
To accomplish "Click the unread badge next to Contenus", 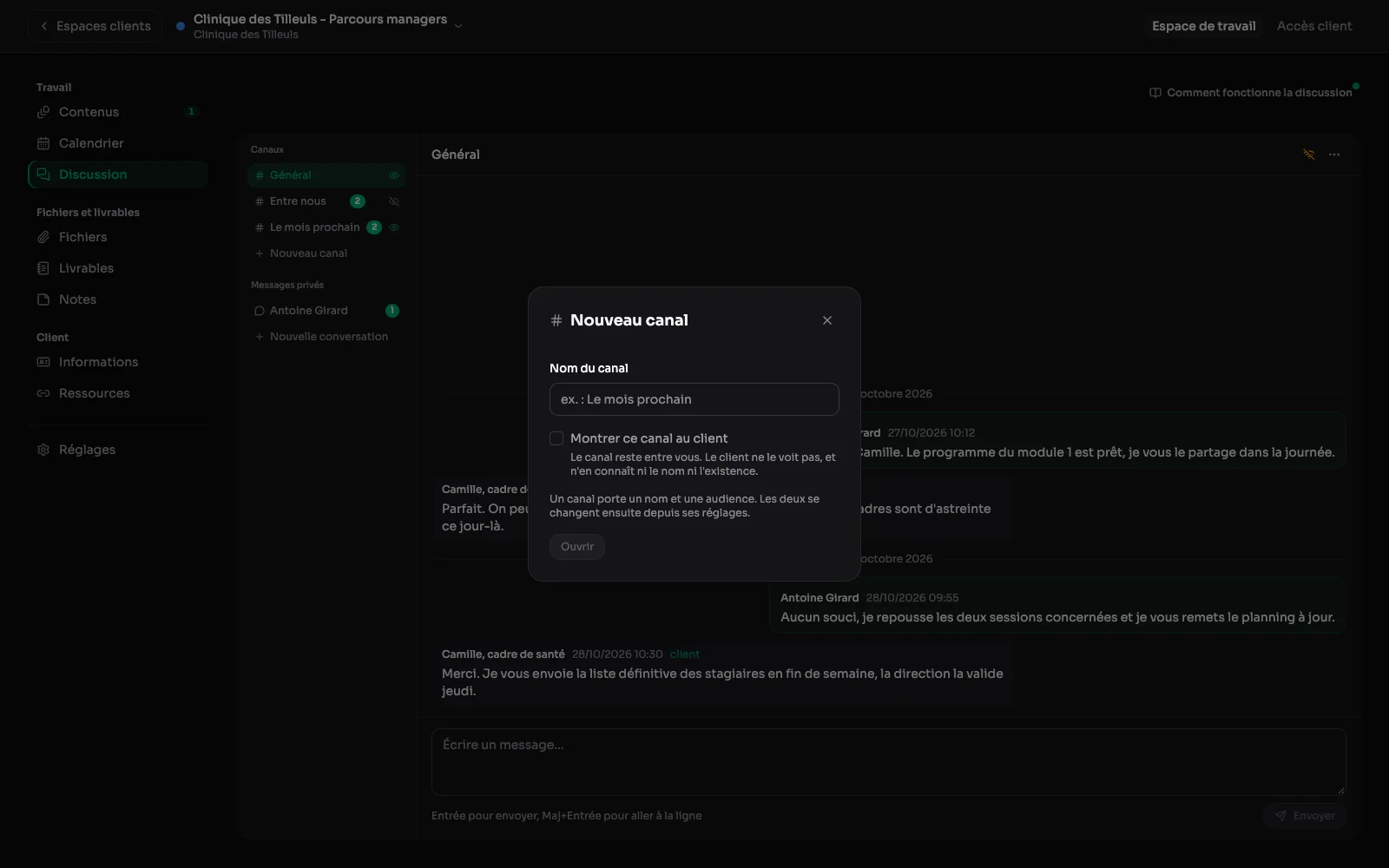I will pyautogui.click(x=192, y=112).
